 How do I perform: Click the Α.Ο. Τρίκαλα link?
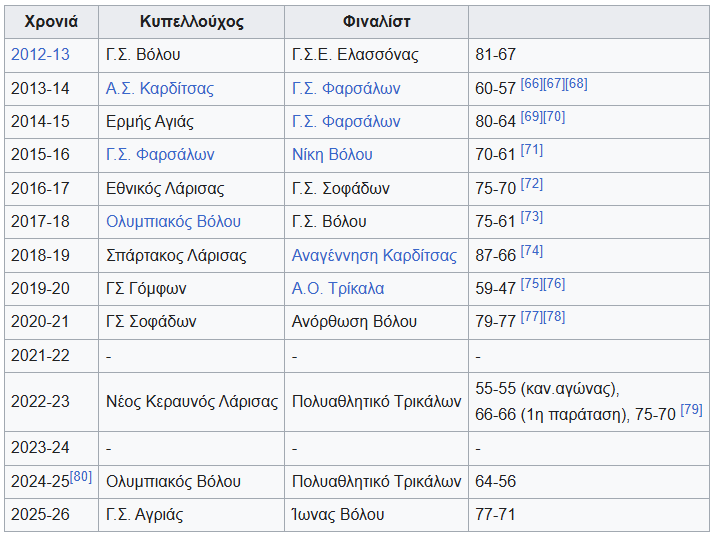tap(338, 288)
